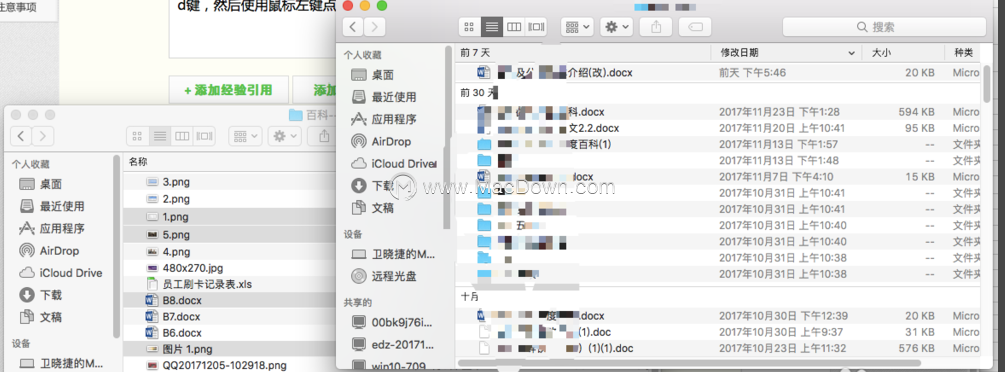
Task: Open gear action menu in rear Finder window
Action: tap(285, 136)
